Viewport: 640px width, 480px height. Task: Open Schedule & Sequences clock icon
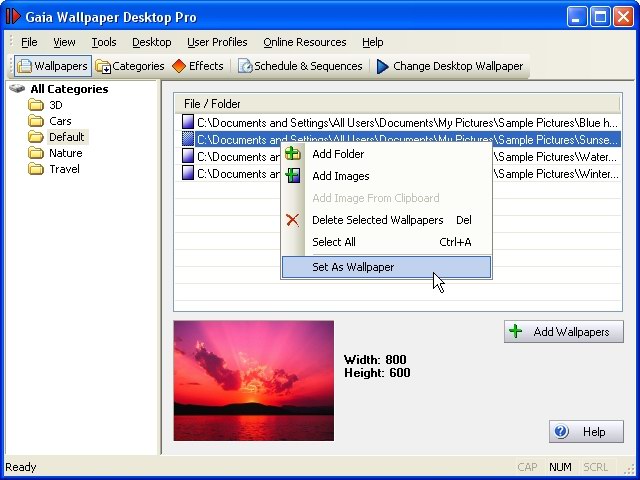tap(245, 66)
